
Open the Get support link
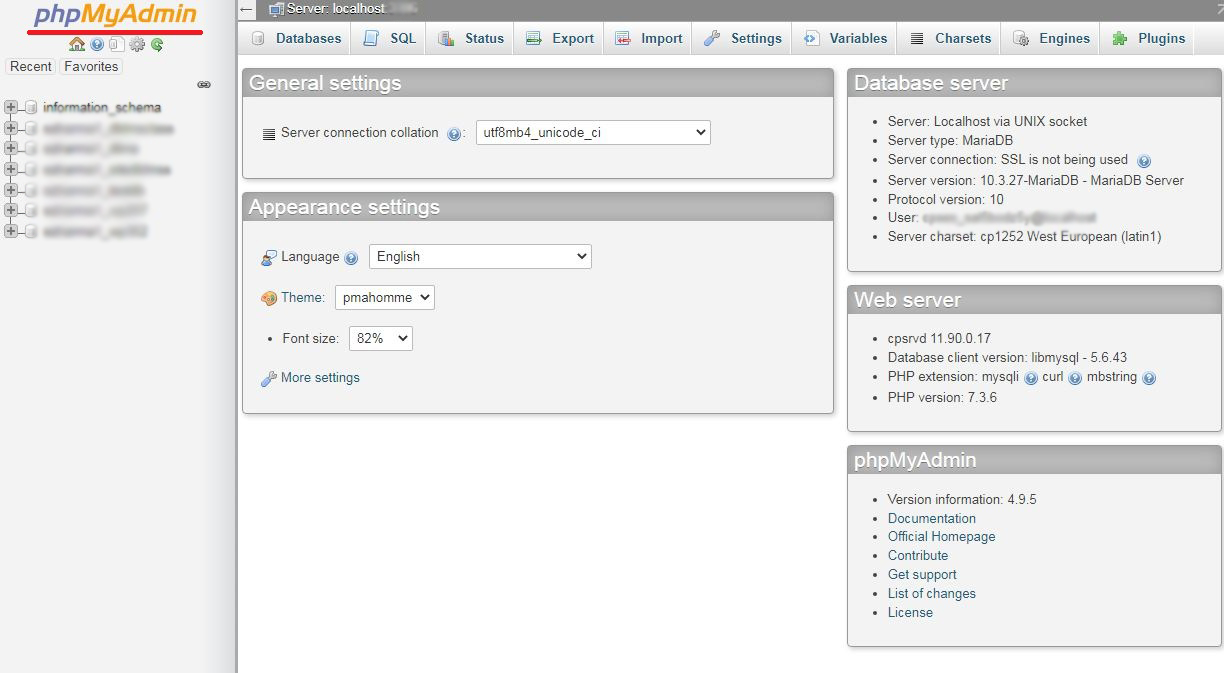922,575
